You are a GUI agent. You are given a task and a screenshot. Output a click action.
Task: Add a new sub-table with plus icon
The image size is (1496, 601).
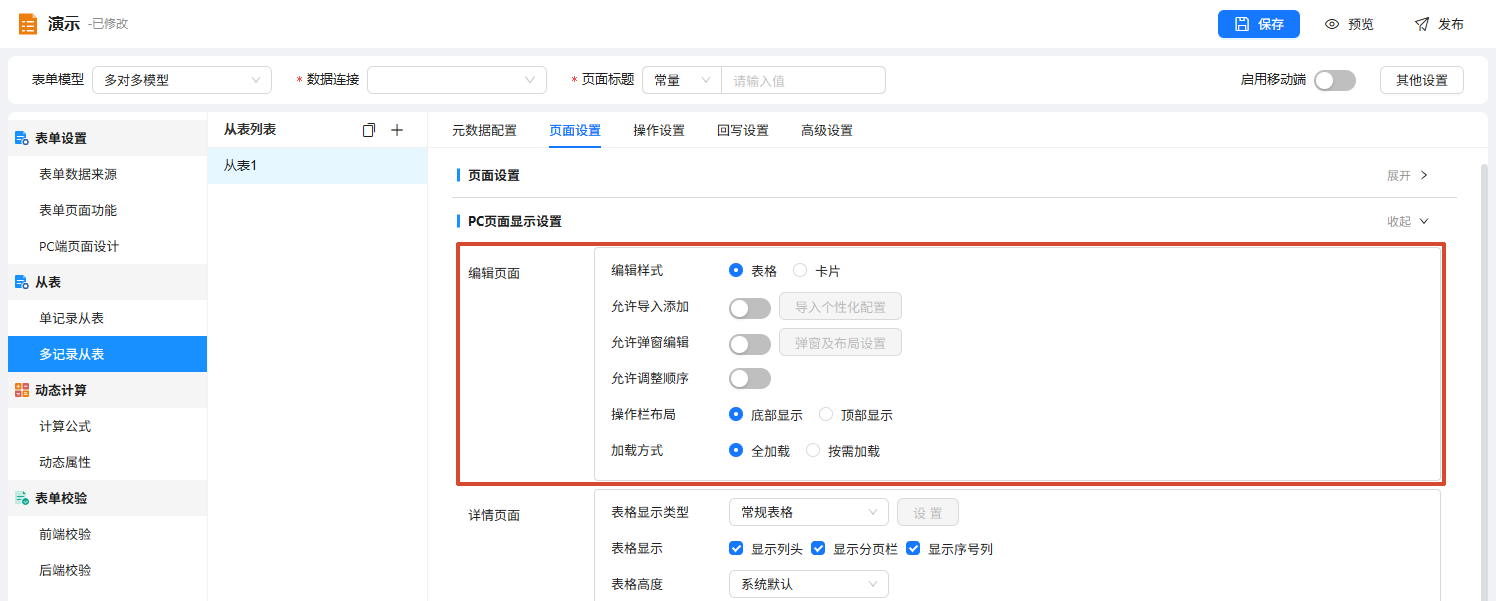396,130
